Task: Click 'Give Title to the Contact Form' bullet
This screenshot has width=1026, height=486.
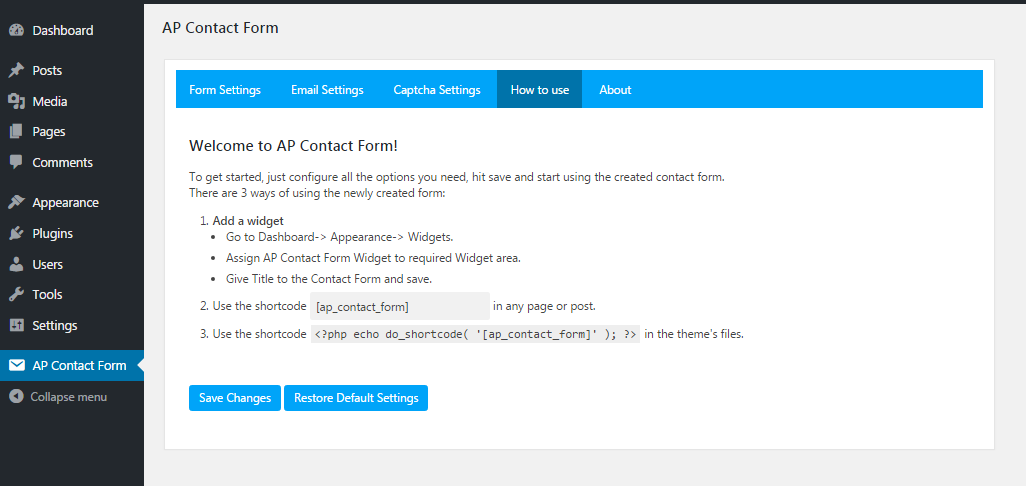Action: point(329,279)
